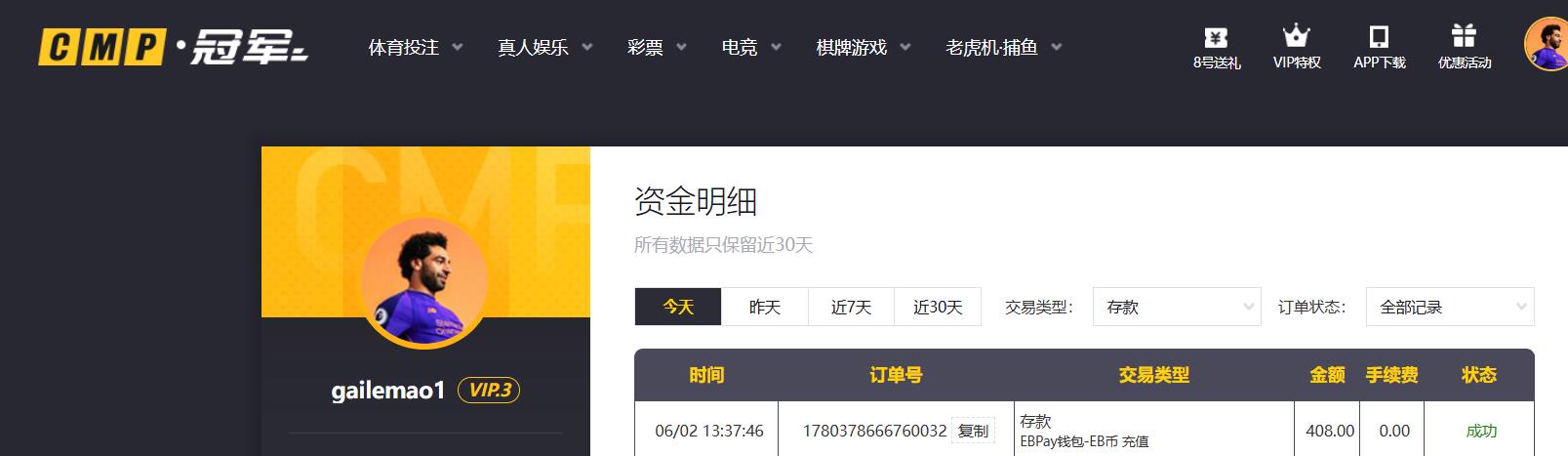1568x456 pixels.
Task: Click the username gailemao1
Action: tap(388, 391)
